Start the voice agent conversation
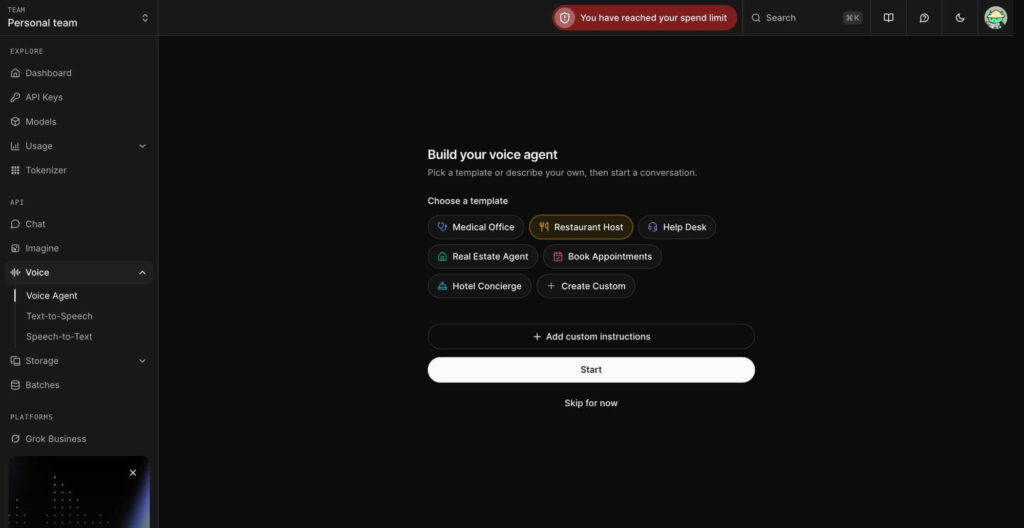 (591, 370)
